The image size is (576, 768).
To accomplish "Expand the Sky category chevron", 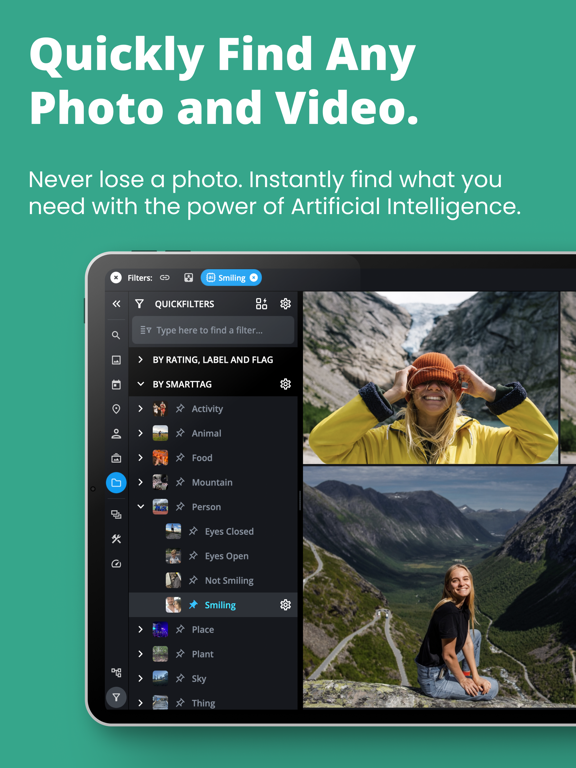I will (x=140, y=678).
